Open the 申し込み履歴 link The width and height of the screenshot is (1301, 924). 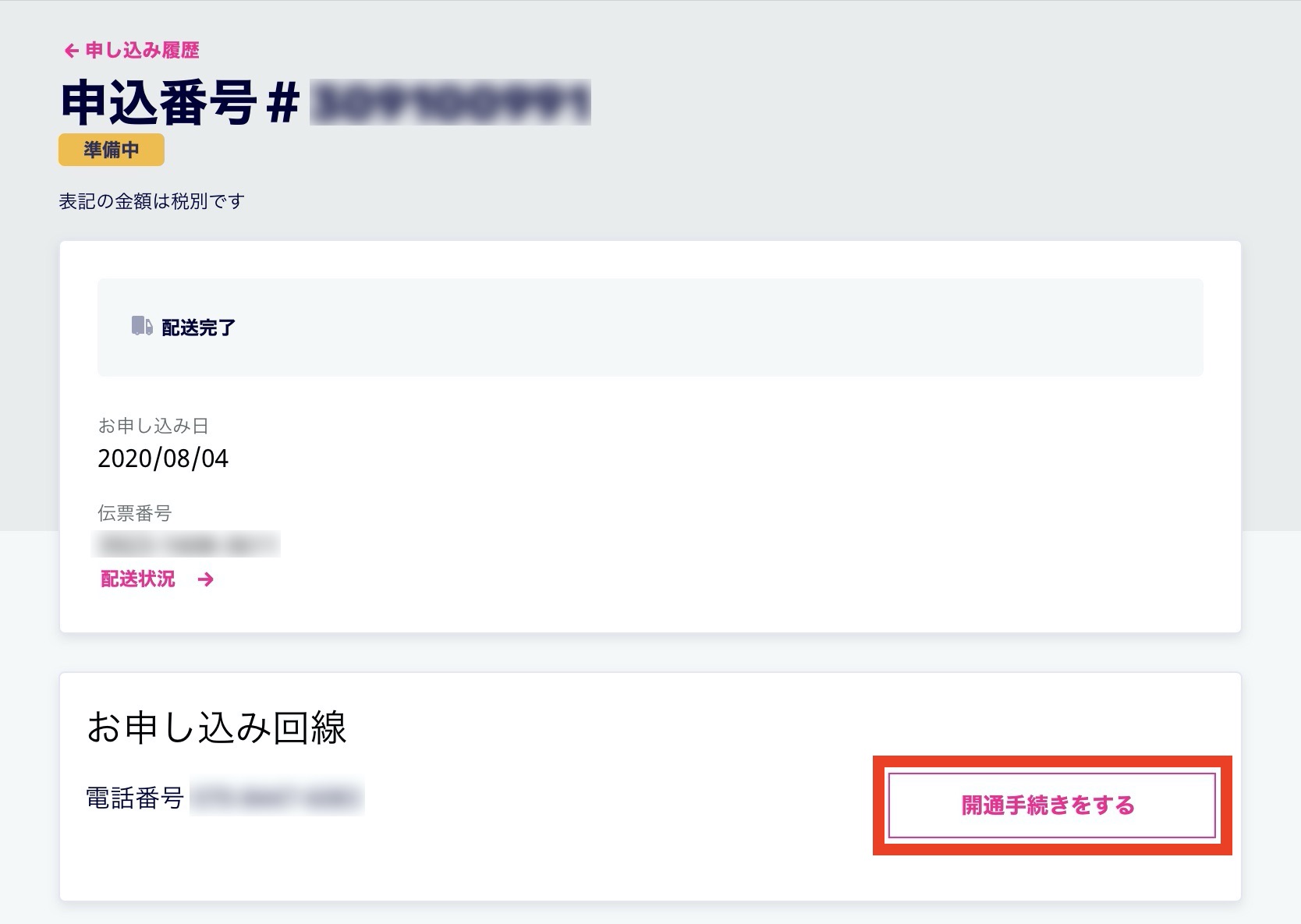coord(142,51)
